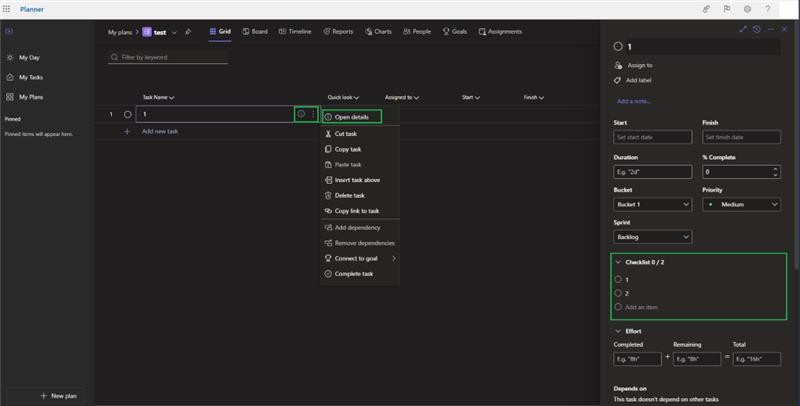
Task: Click the Completed effort field
Action: [x=637, y=359]
